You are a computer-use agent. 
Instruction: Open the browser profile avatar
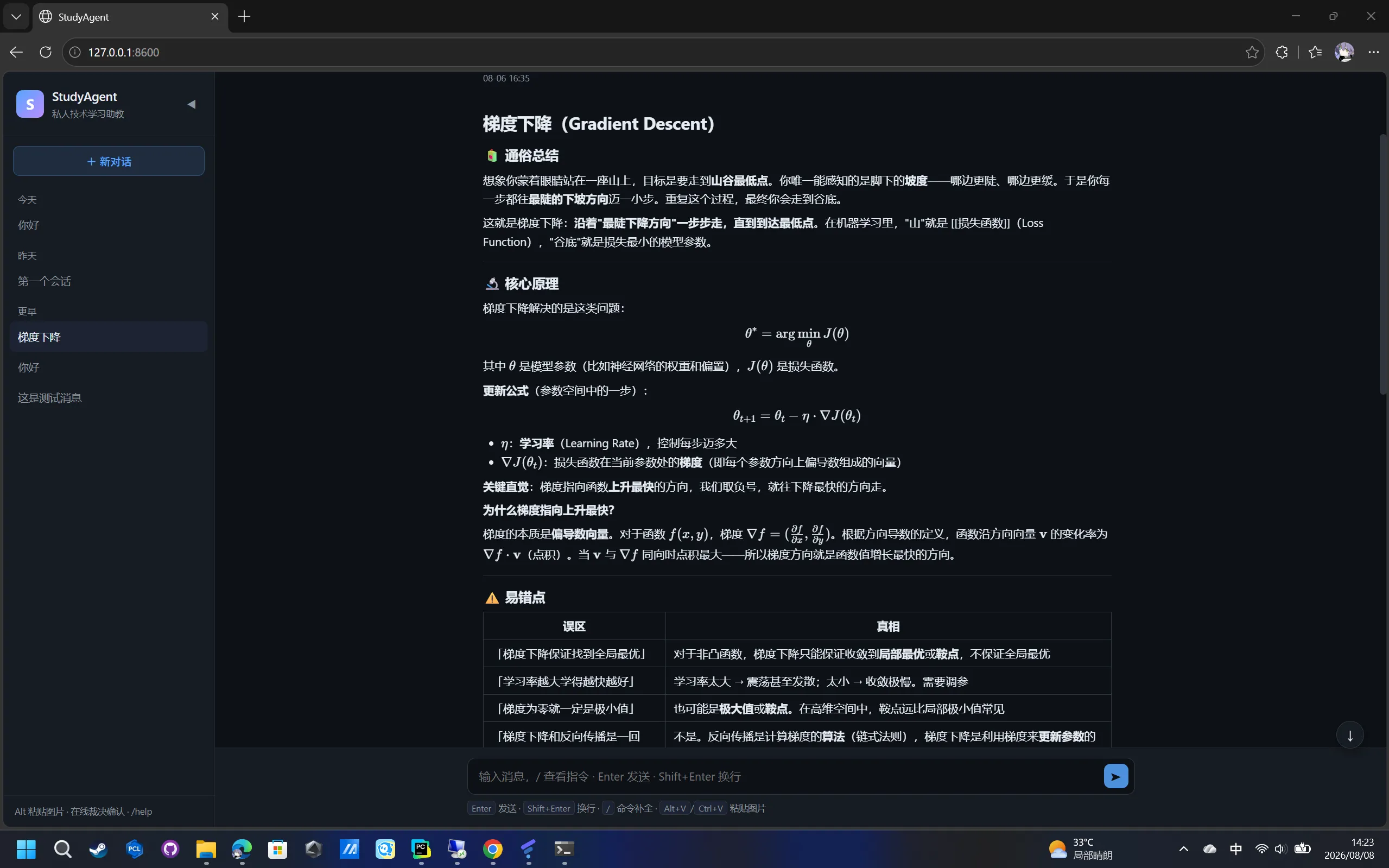(1344, 52)
